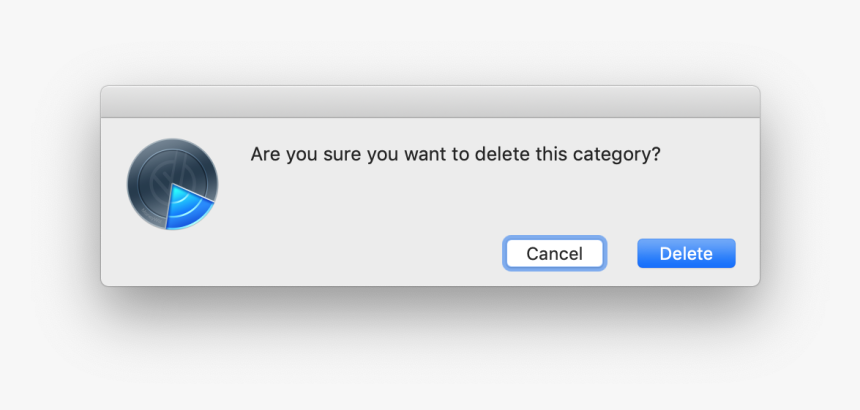Click the dark gray circle of app icon
The height and width of the screenshot is (410, 860).
point(156,173)
